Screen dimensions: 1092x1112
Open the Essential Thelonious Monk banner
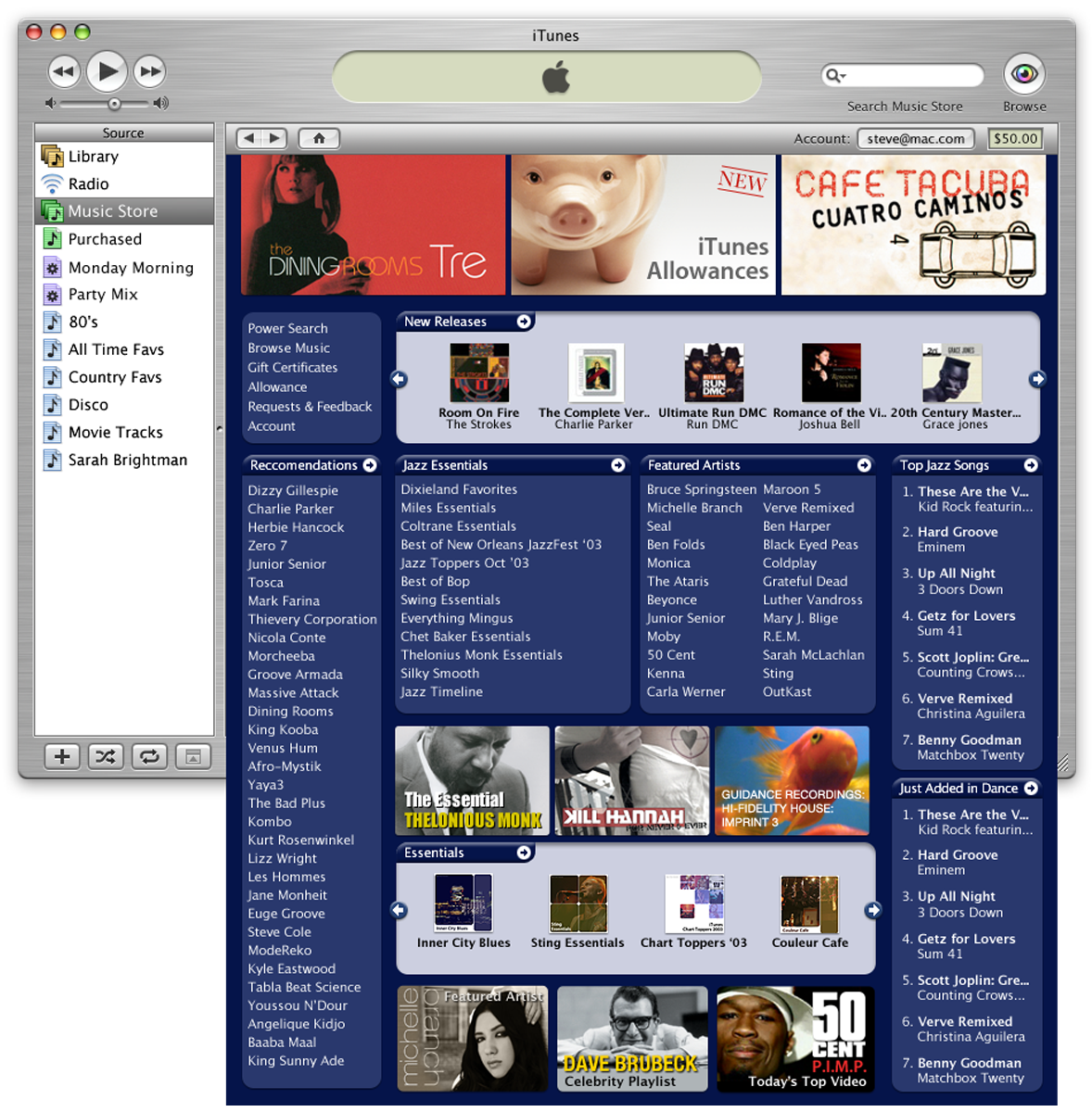click(472, 780)
